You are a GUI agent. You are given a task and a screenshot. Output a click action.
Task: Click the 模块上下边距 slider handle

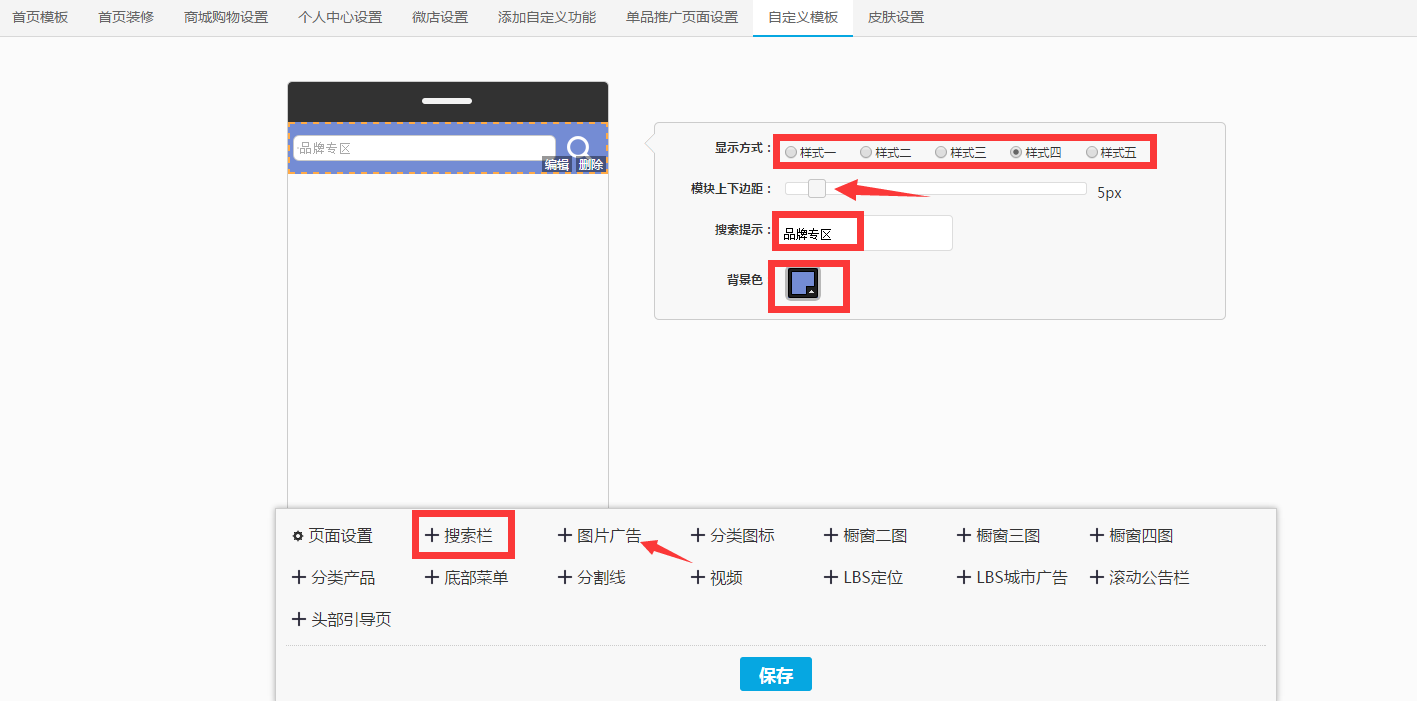[x=817, y=189]
